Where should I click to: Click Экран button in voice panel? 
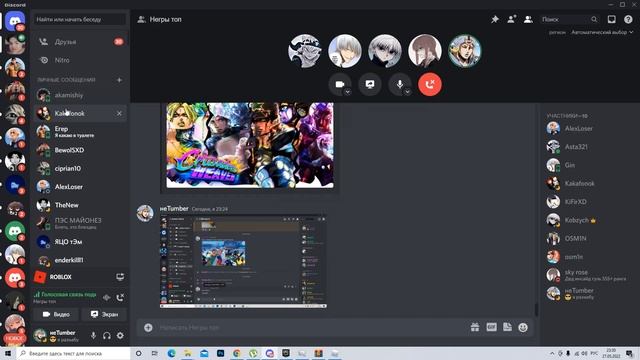point(104,314)
